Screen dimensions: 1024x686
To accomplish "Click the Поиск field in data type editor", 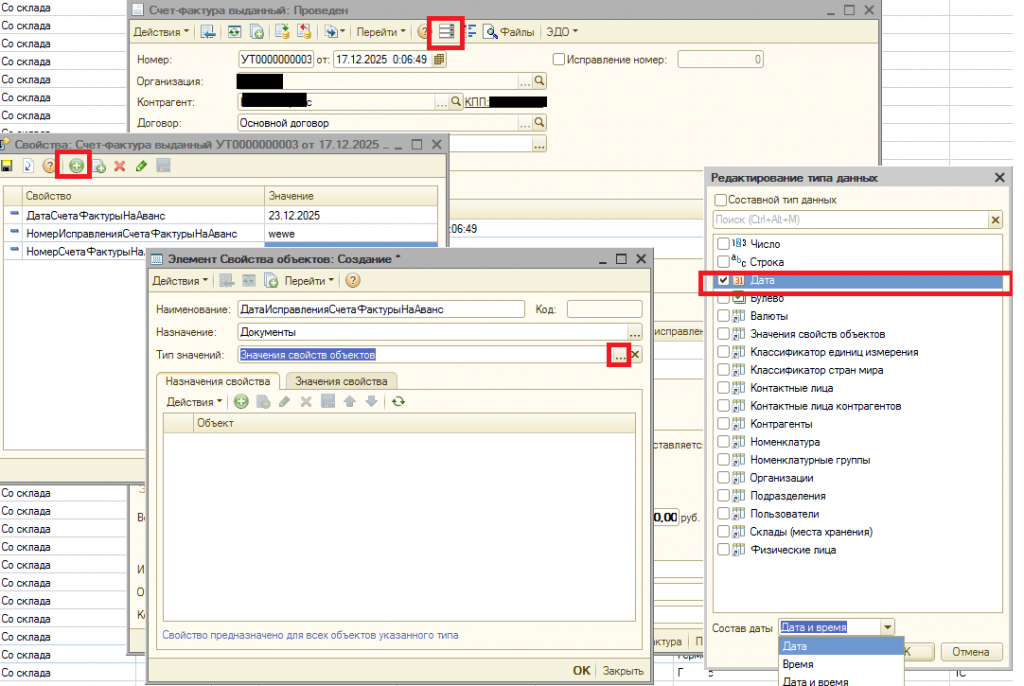I will coord(850,220).
